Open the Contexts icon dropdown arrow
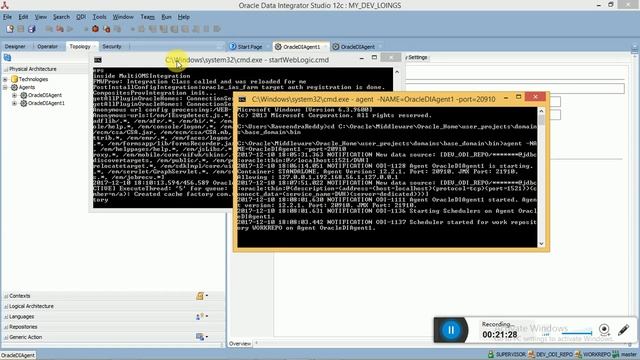 [207, 296]
